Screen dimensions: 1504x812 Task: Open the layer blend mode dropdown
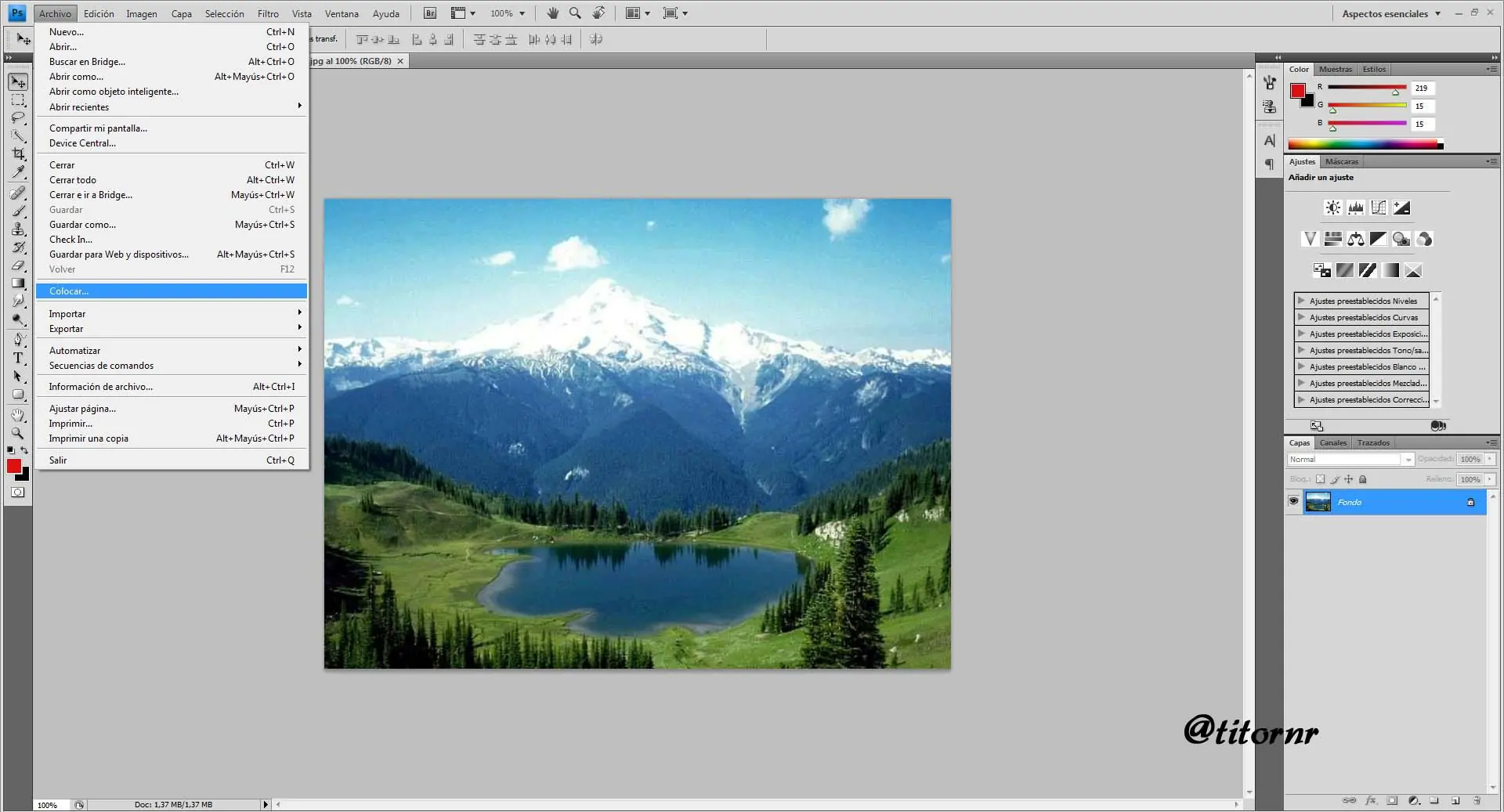[1350, 460]
